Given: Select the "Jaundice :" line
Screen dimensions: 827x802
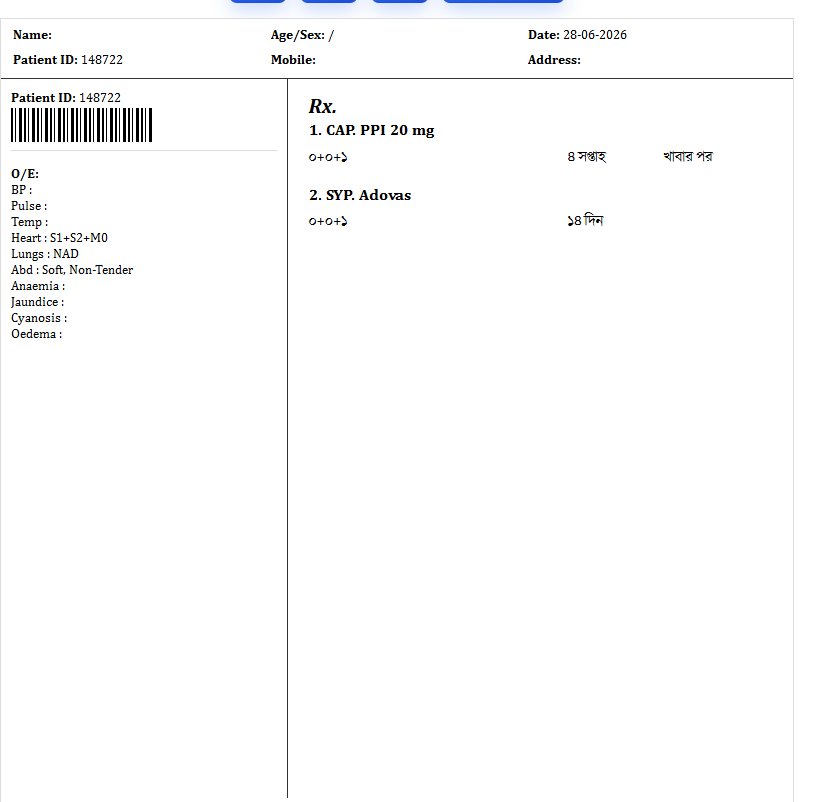Looking at the screenshot, I should [x=37, y=302].
